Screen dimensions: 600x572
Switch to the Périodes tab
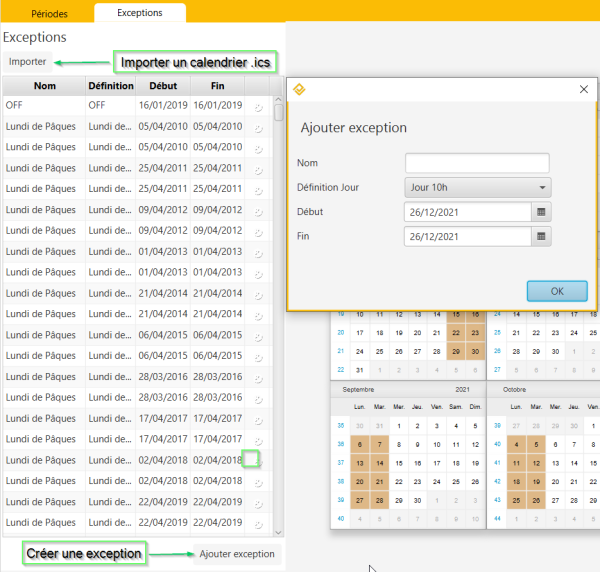click(50, 13)
